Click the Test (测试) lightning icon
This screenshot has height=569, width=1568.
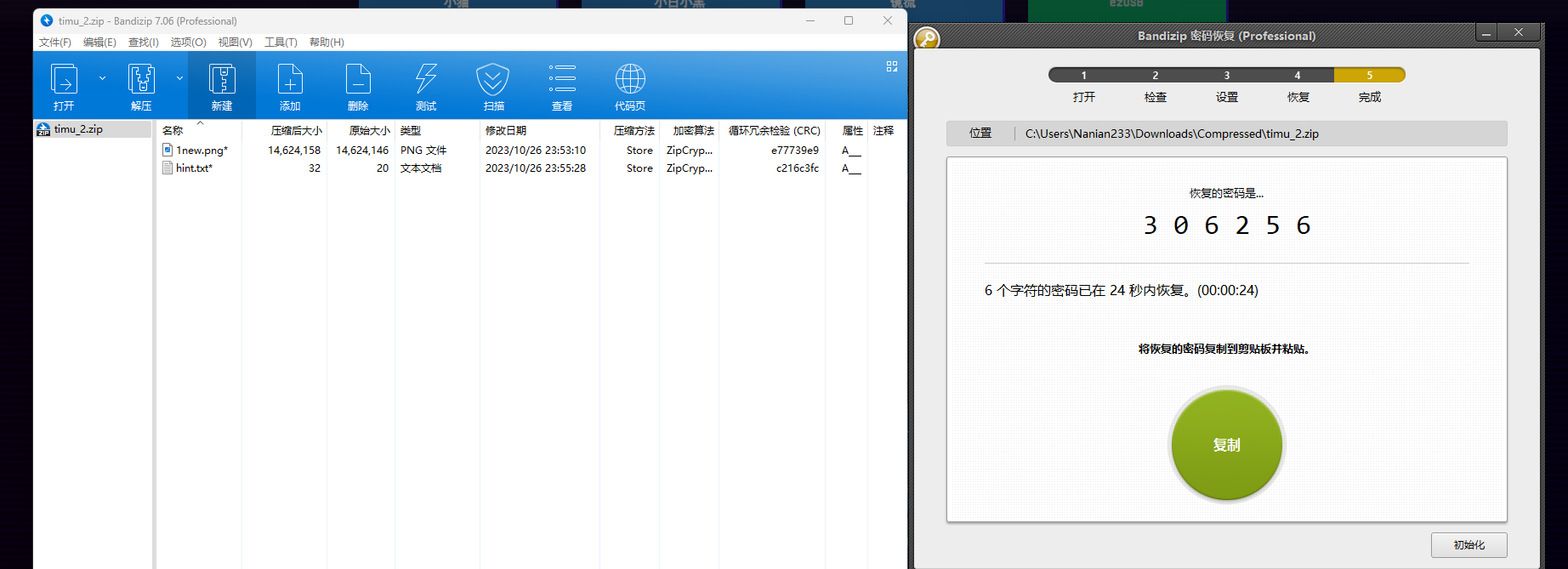pyautogui.click(x=426, y=79)
